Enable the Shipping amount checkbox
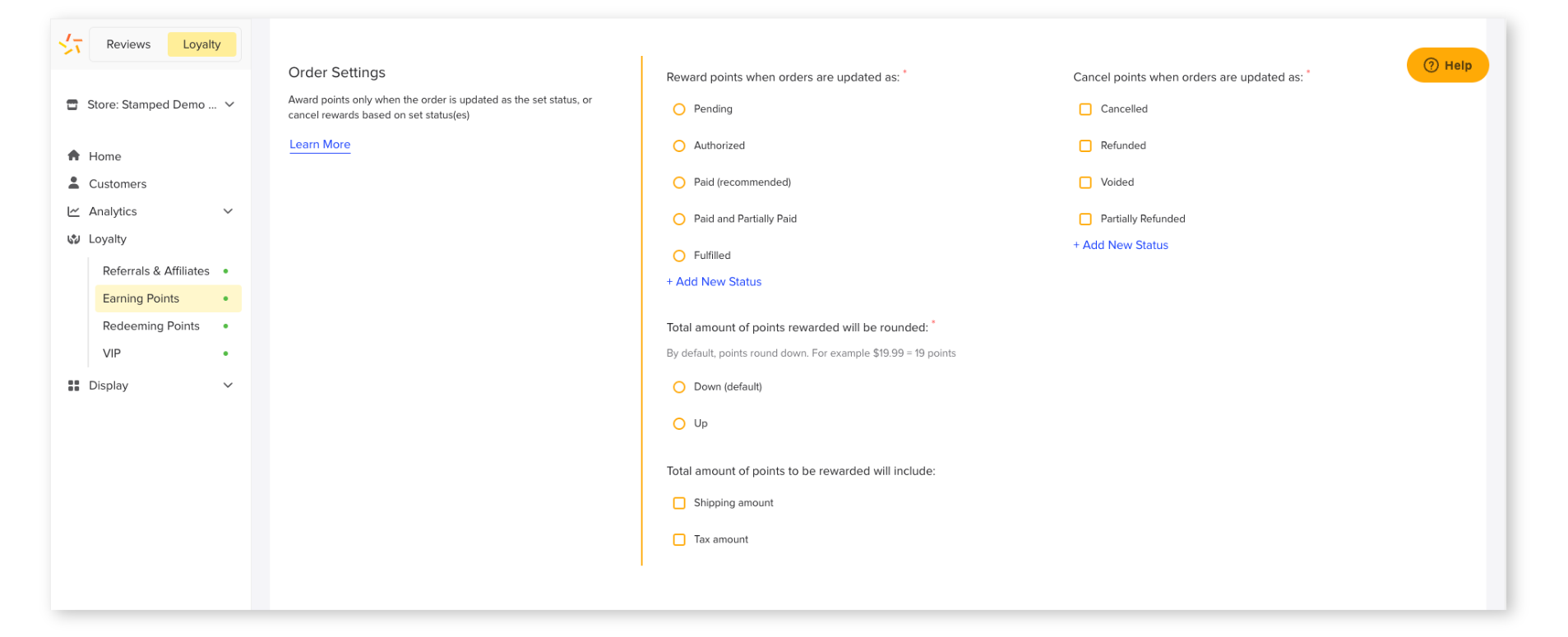The image size is (1568, 637). pyautogui.click(x=679, y=503)
